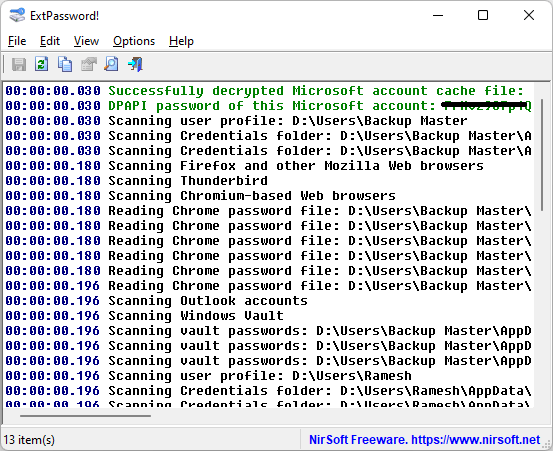Open the Edit menu
The width and height of the screenshot is (553, 451).
(50, 41)
